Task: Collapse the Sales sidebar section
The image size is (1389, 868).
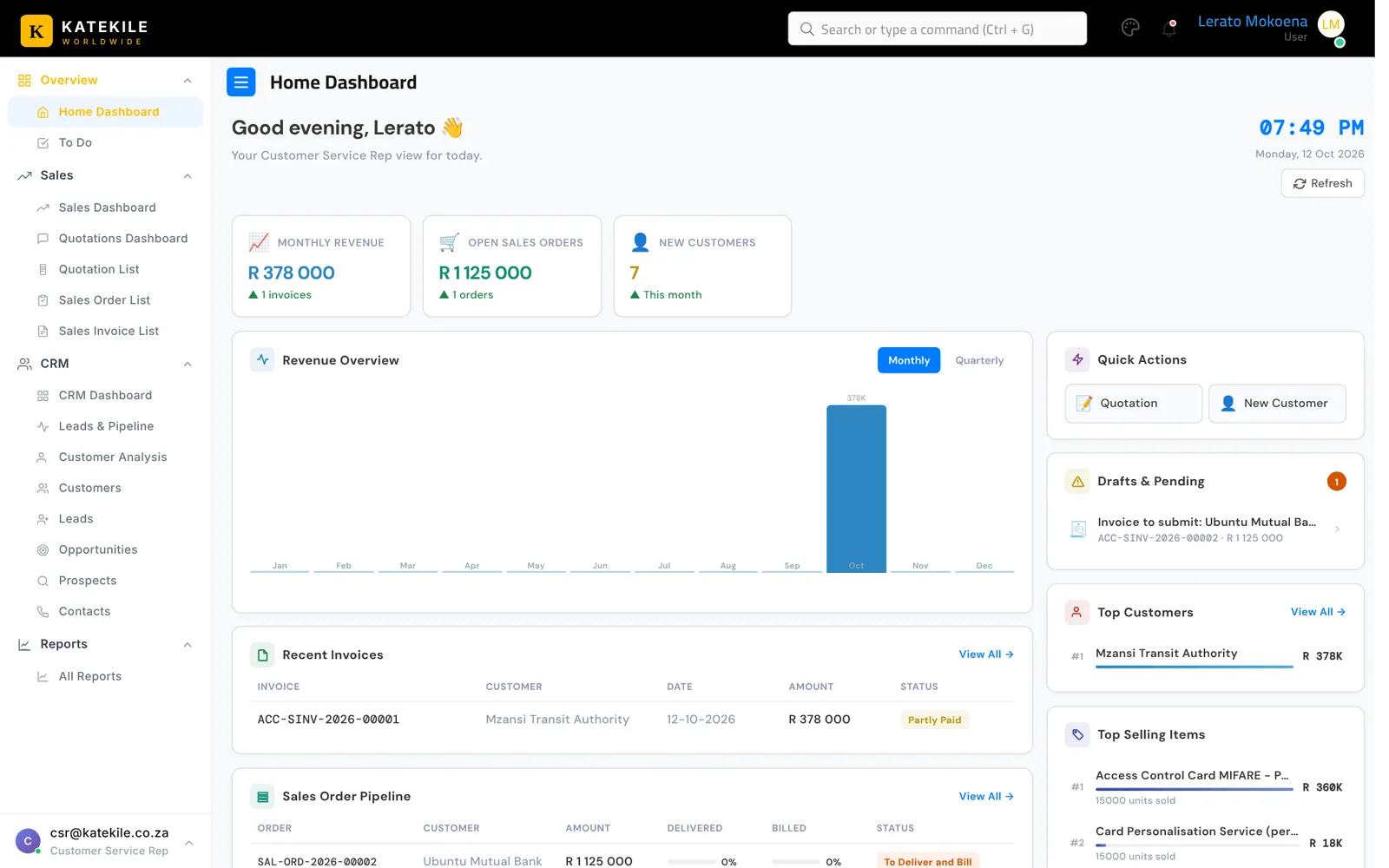Action: (x=188, y=176)
